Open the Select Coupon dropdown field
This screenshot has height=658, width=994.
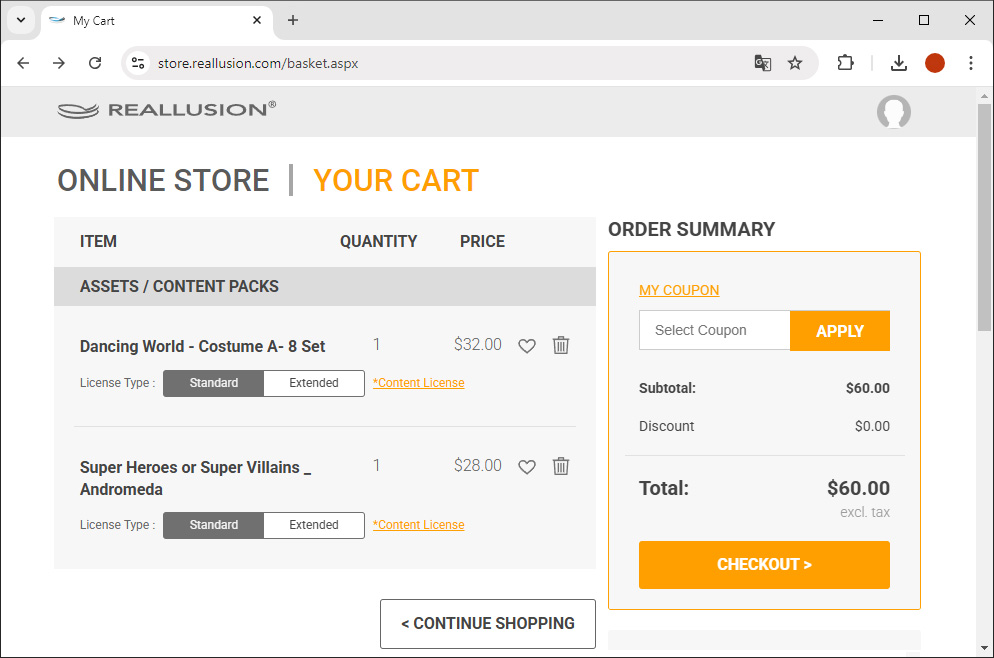[714, 331]
